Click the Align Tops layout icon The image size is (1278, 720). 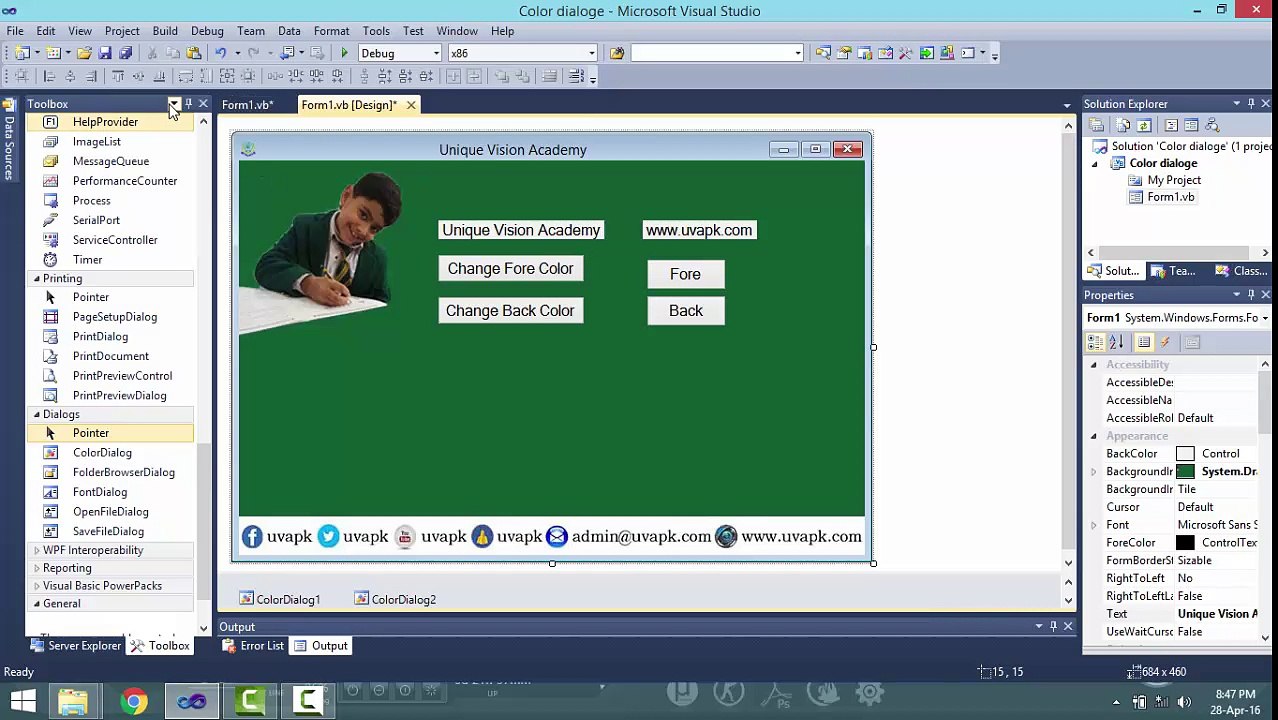[x=117, y=76]
